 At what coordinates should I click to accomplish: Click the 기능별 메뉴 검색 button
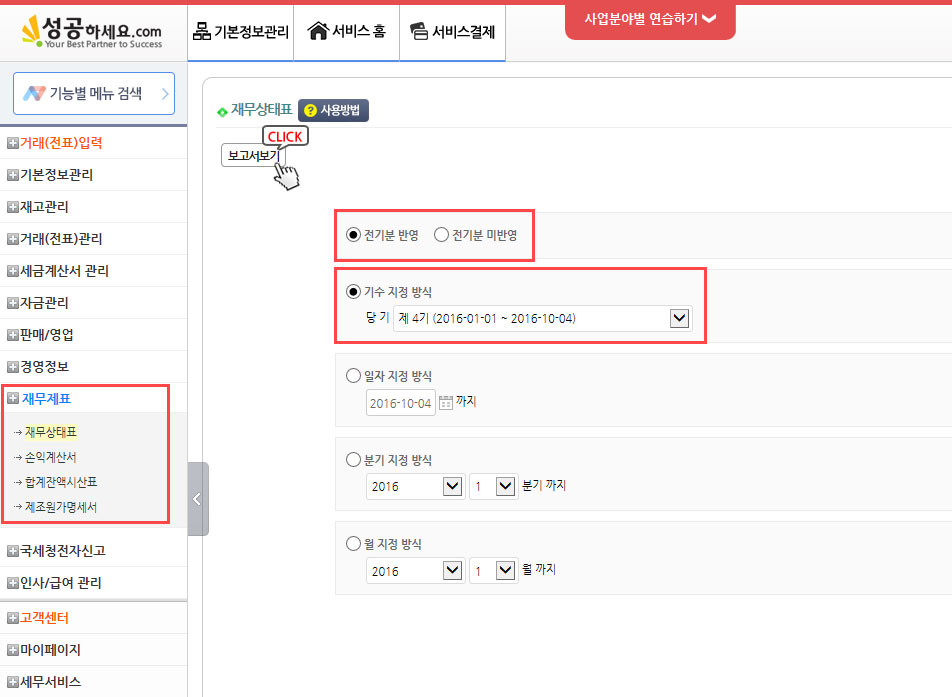click(x=94, y=94)
